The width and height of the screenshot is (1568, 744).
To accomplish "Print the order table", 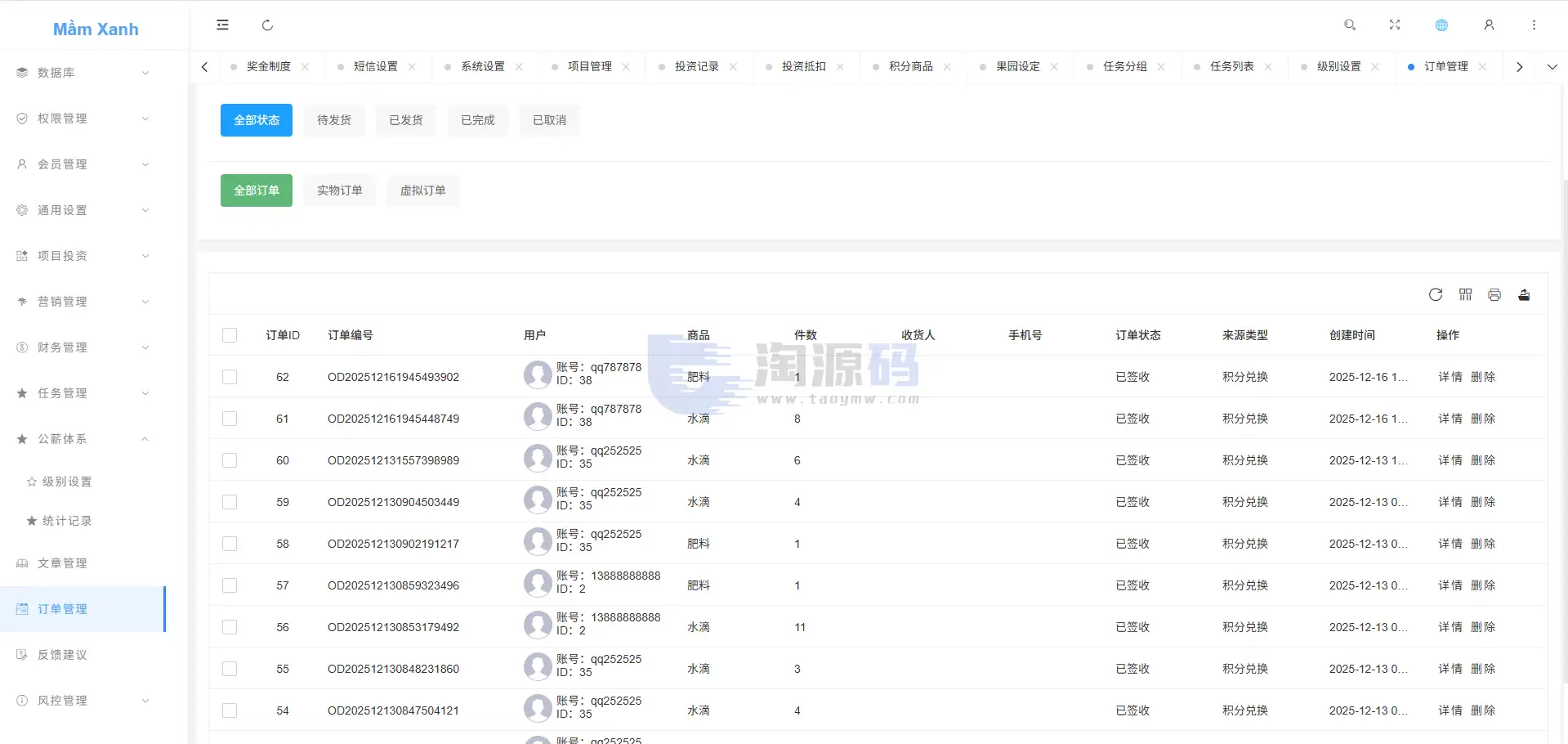I will [1494, 294].
